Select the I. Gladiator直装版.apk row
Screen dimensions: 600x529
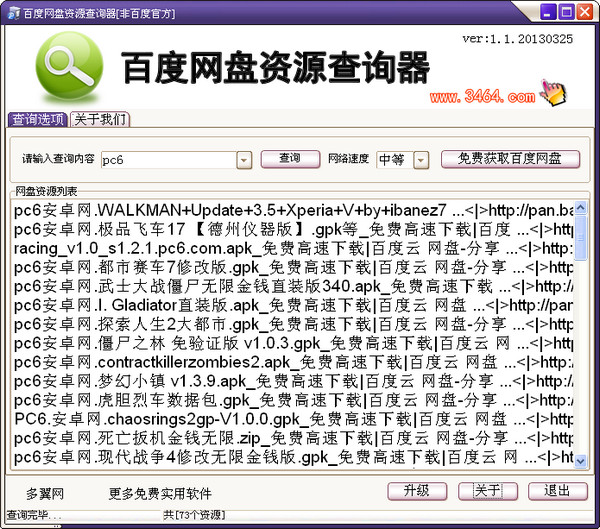[293, 305]
